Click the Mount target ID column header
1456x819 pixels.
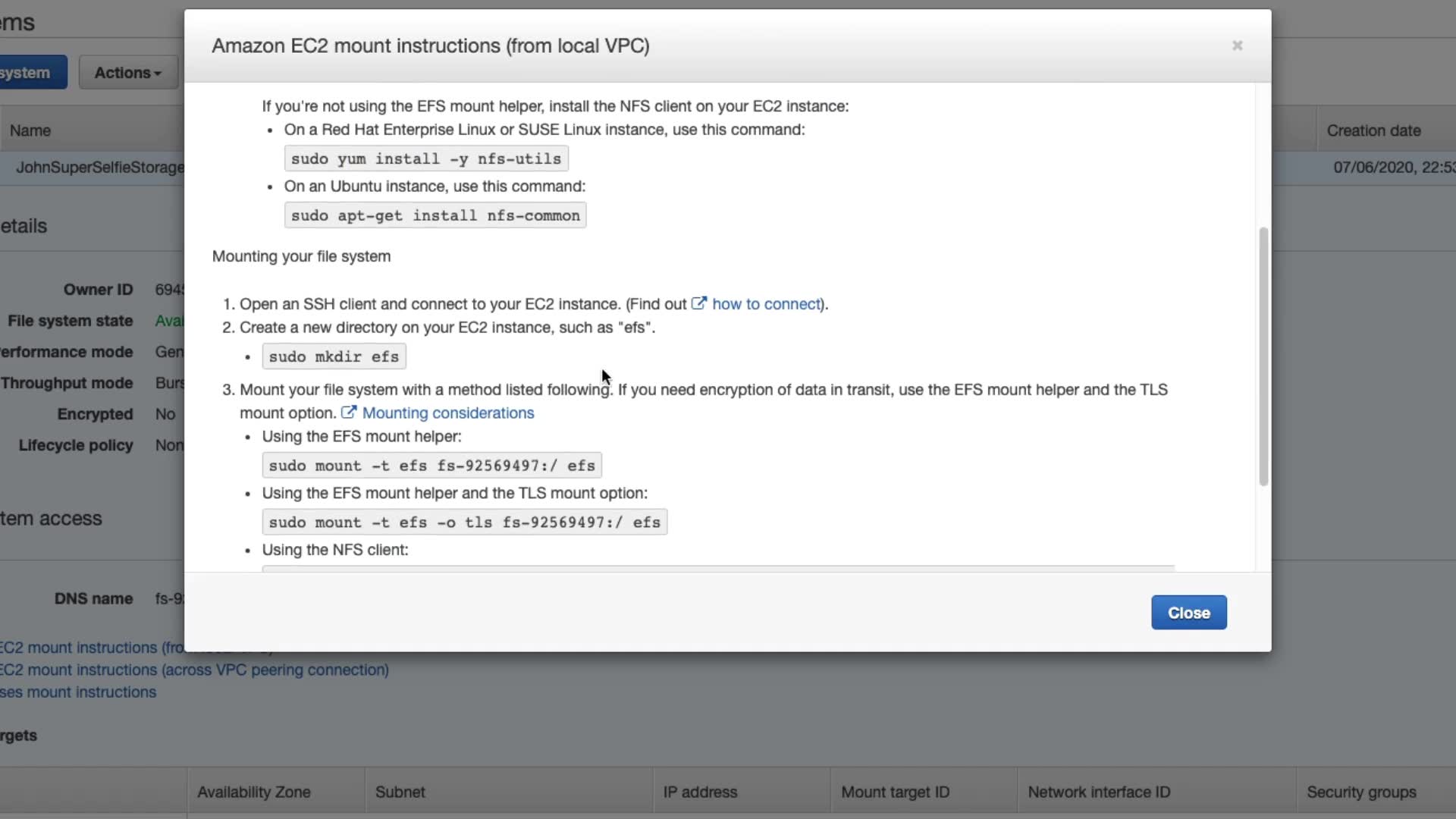click(x=895, y=792)
